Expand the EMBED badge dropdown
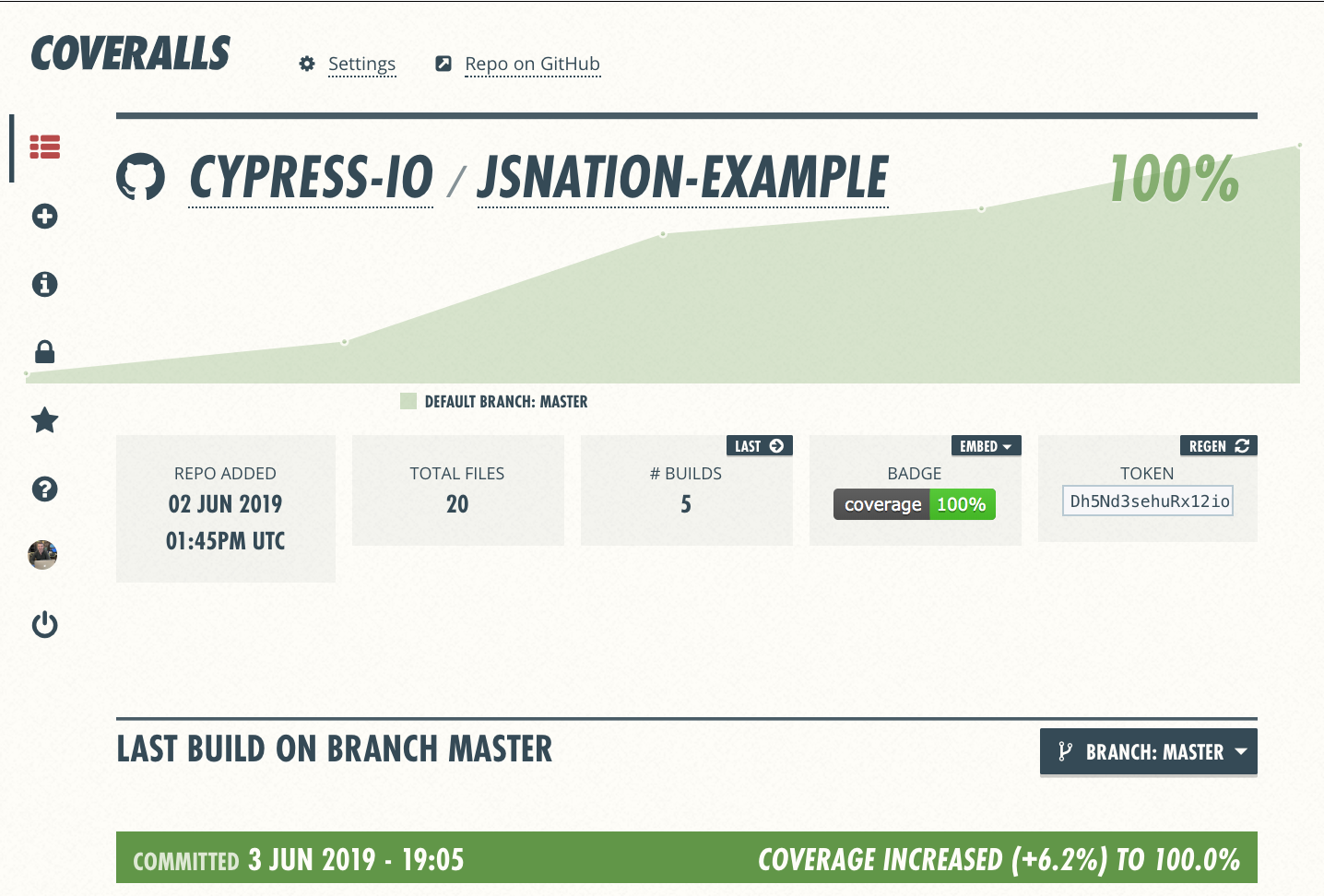This screenshot has width=1324, height=896. 986,446
